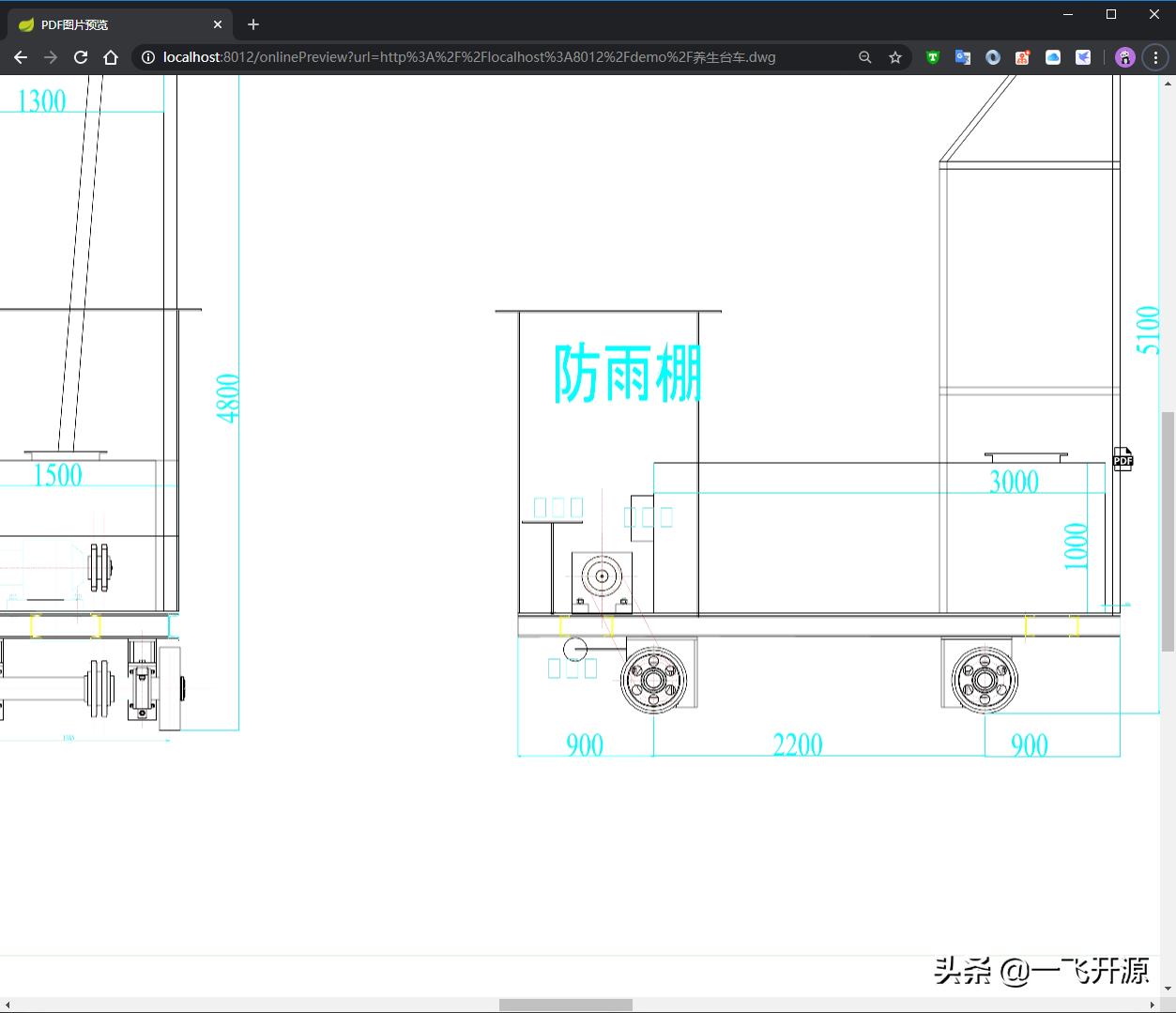
Task: Open a new browser tab
Action: click(x=253, y=24)
